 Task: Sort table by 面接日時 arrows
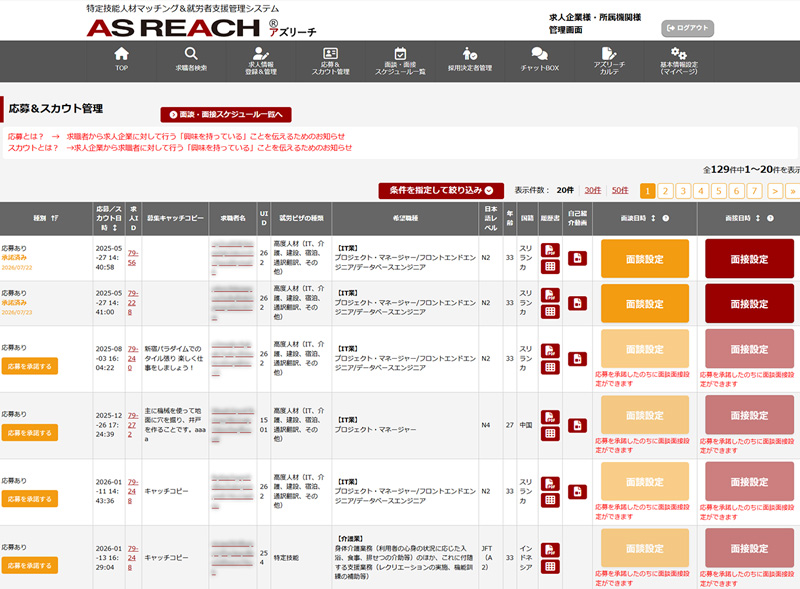click(758, 218)
